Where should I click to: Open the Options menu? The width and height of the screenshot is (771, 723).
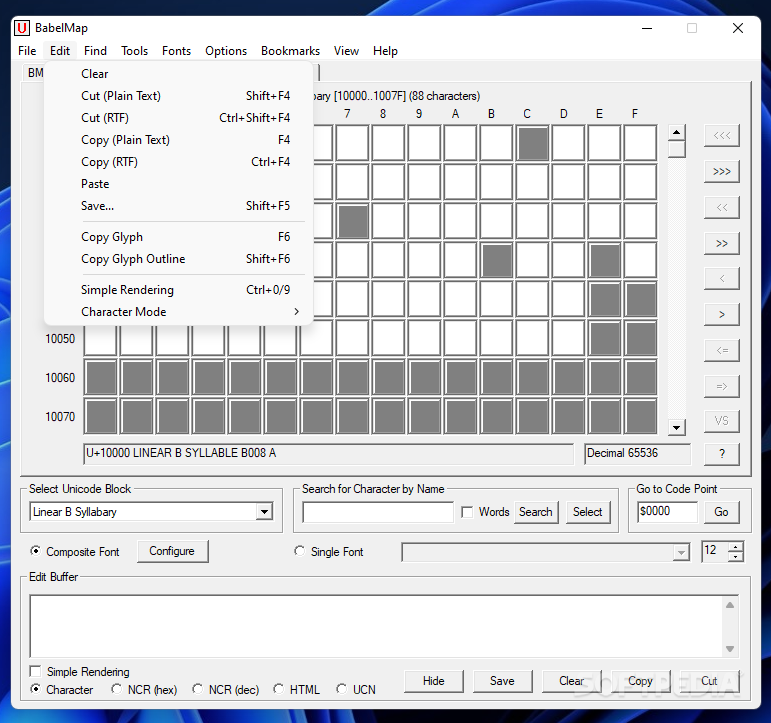tap(226, 51)
